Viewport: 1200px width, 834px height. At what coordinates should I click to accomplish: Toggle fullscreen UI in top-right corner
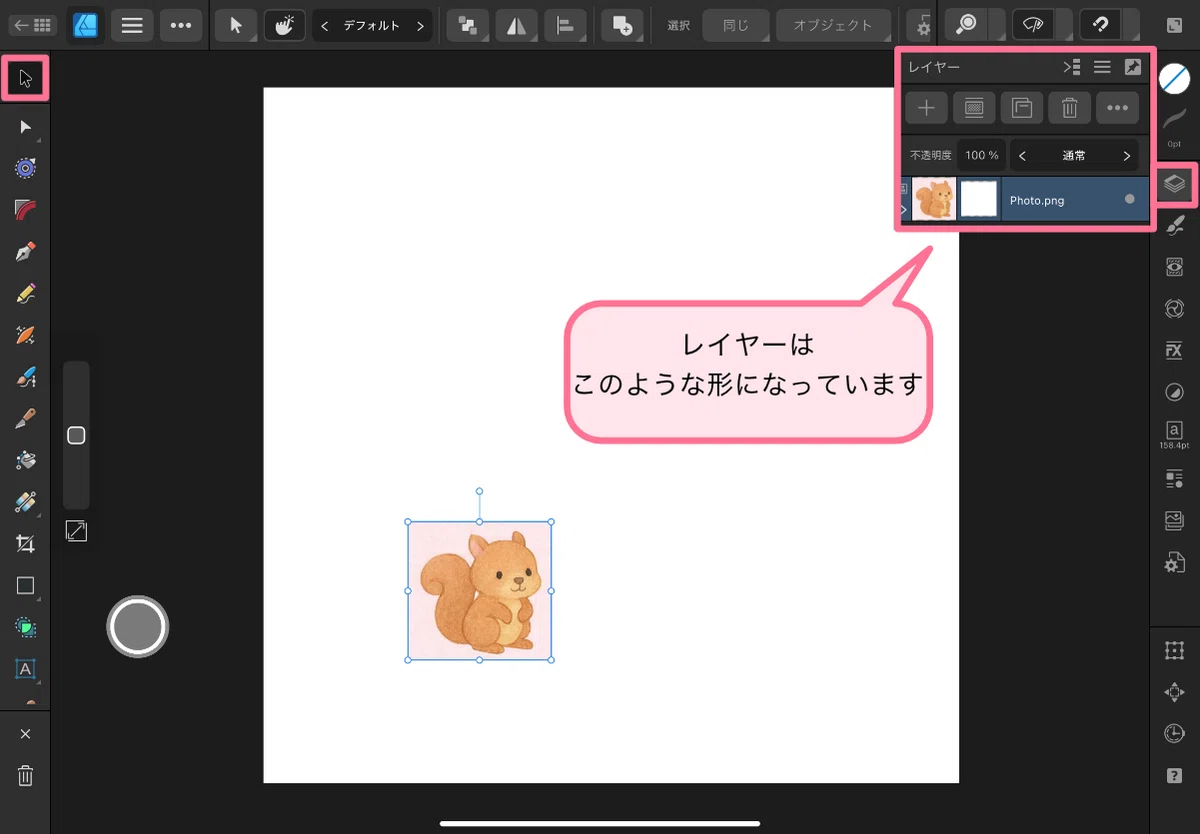coord(1174,25)
